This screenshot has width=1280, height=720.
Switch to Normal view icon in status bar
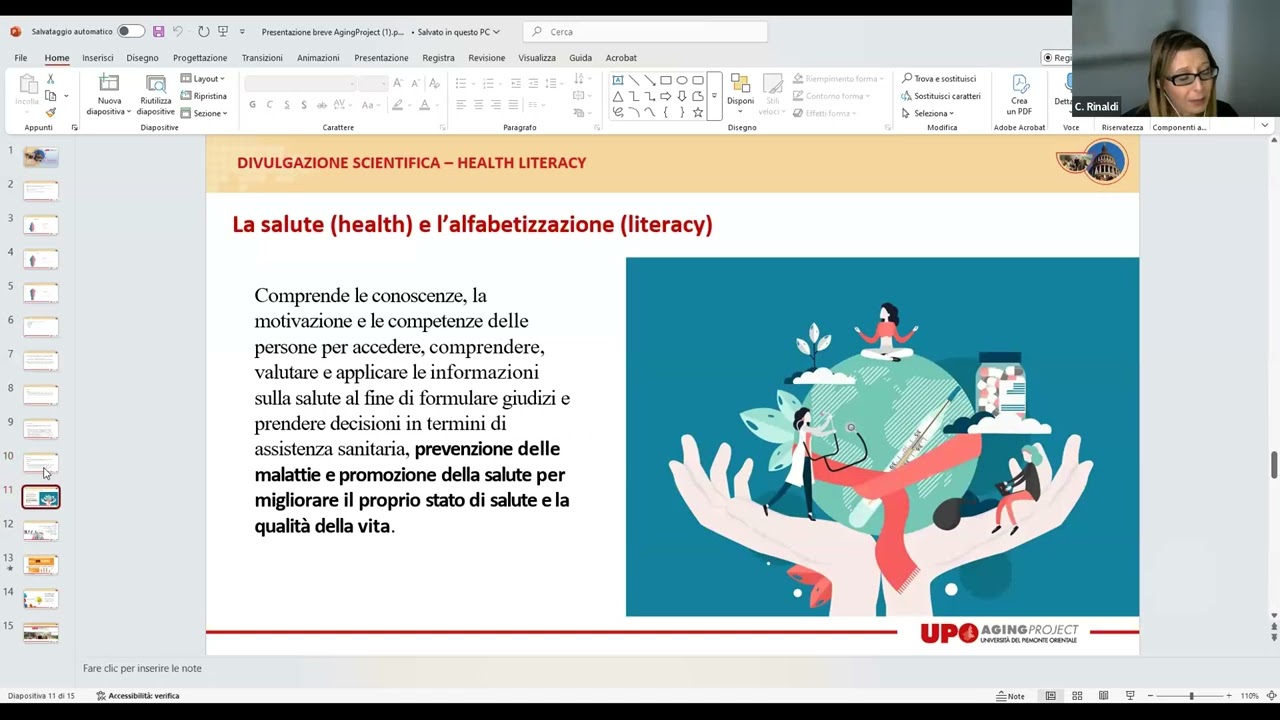click(x=1050, y=696)
